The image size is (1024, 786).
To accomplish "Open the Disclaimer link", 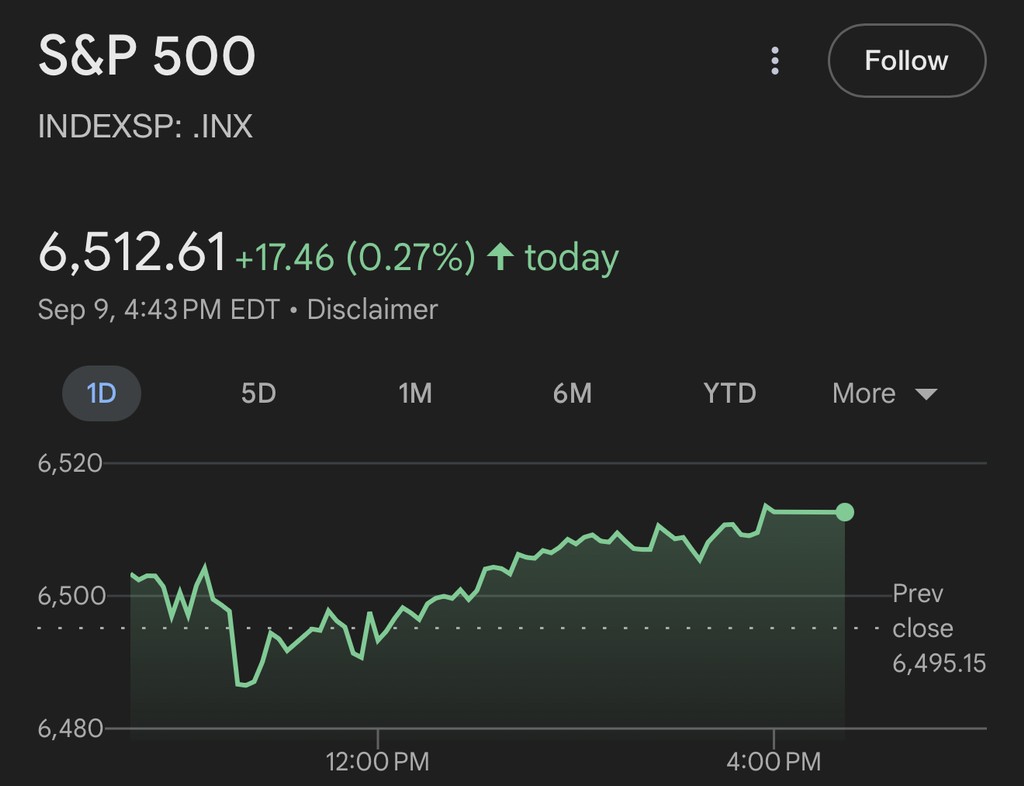I will coord(372,310).
